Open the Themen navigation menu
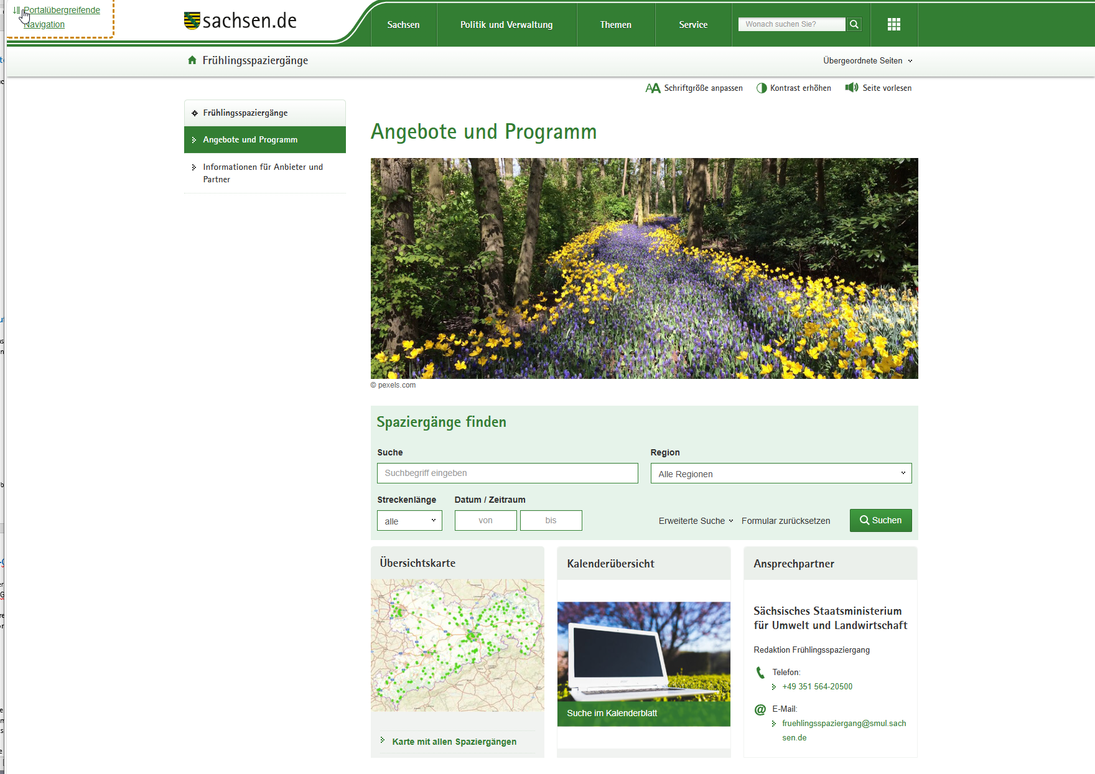Viewport: 1095px width, 774px height. 615,25
